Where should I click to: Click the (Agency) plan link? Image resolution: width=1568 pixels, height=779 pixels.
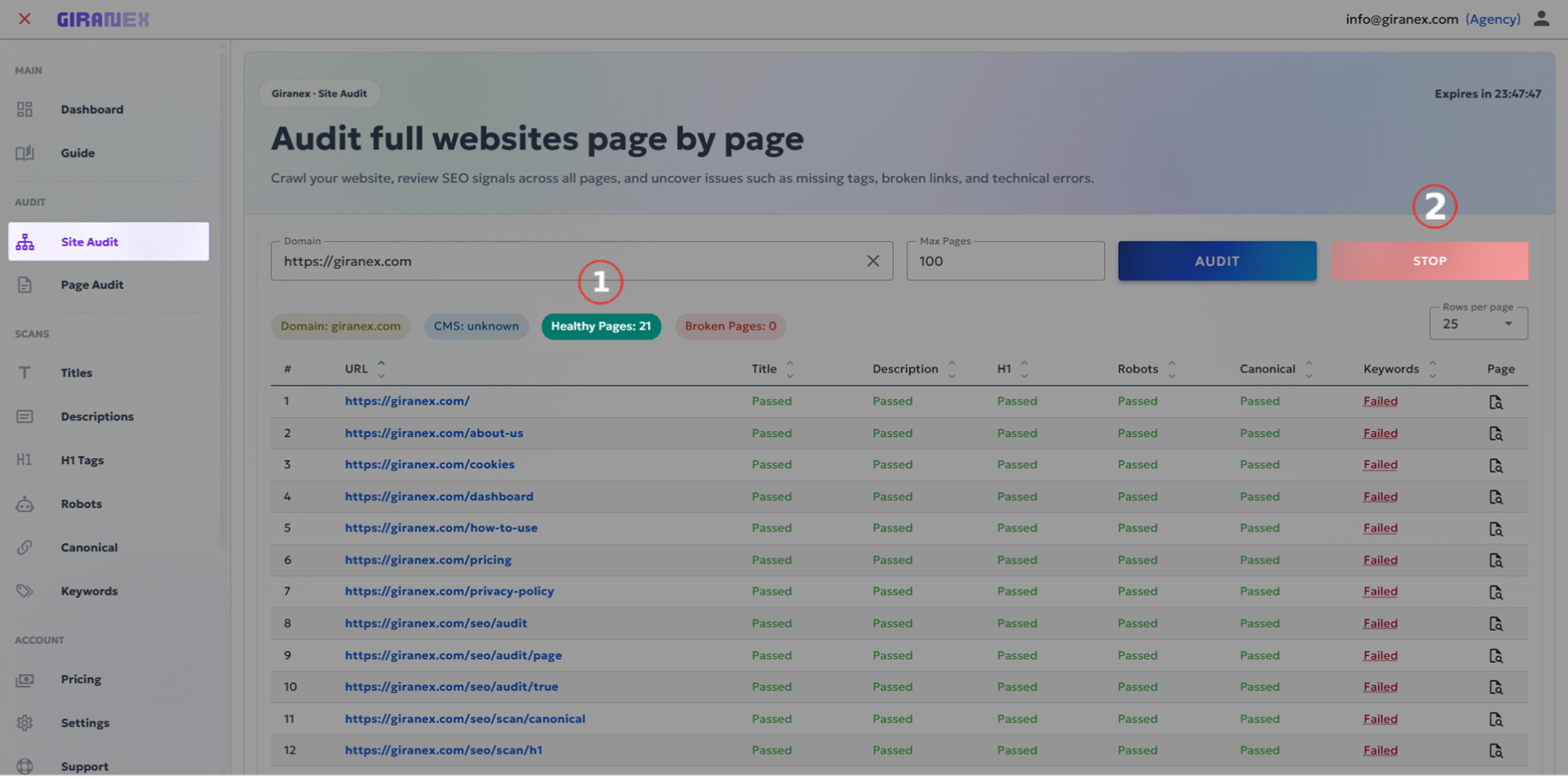coord(1493,19)
